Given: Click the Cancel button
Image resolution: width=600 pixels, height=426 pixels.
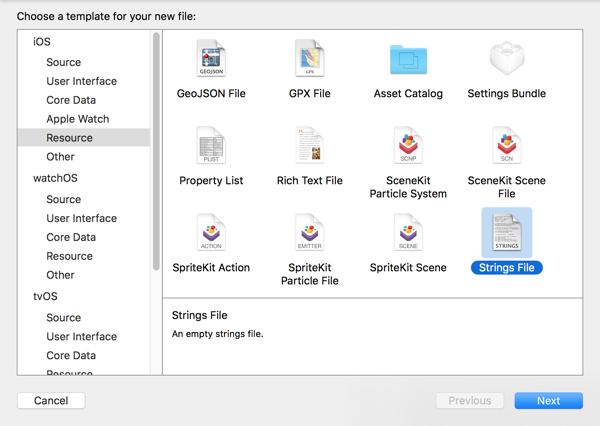Looking at the screenshot, I should pos(51,400).
